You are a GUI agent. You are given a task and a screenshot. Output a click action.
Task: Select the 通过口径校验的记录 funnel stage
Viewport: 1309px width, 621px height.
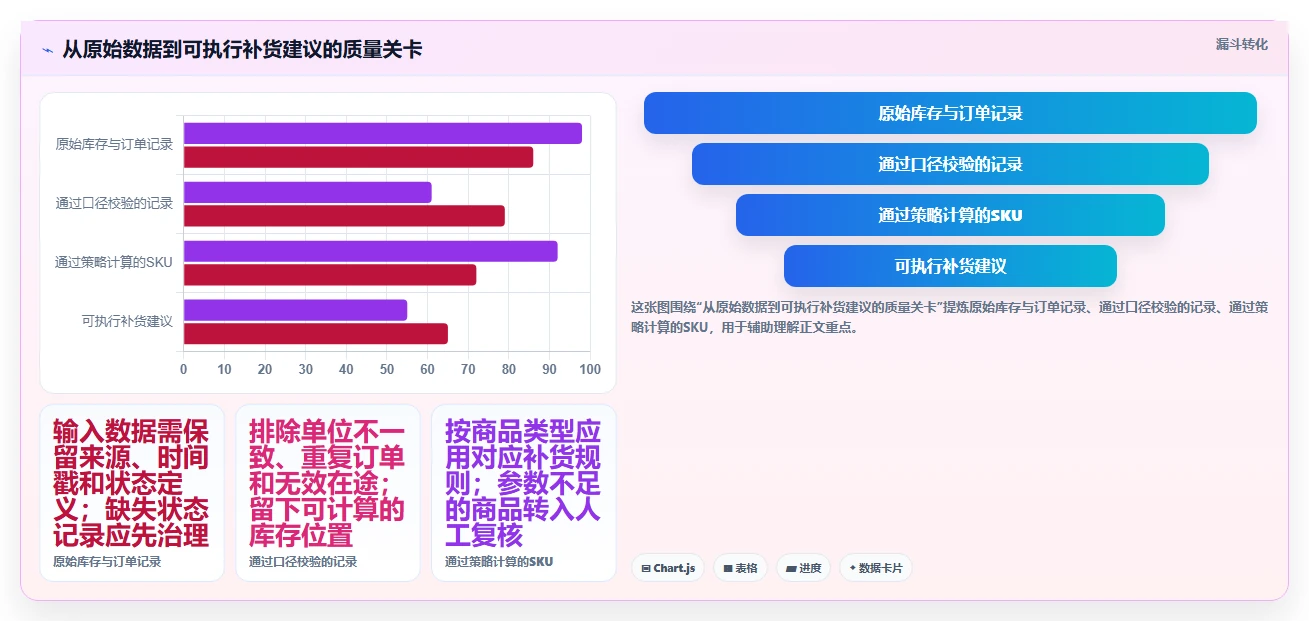950,164
